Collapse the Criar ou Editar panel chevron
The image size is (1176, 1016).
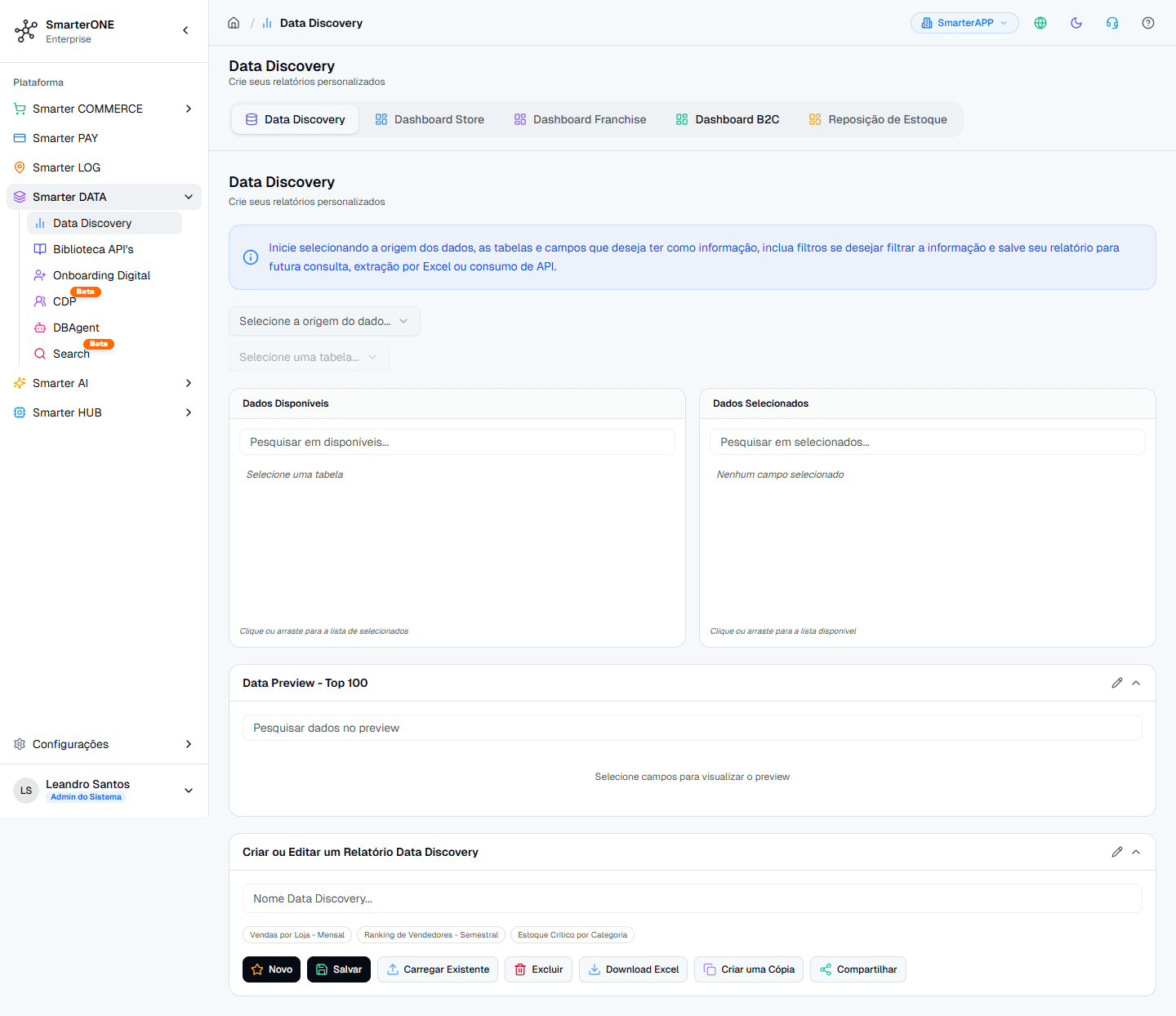coord(1136,852)
